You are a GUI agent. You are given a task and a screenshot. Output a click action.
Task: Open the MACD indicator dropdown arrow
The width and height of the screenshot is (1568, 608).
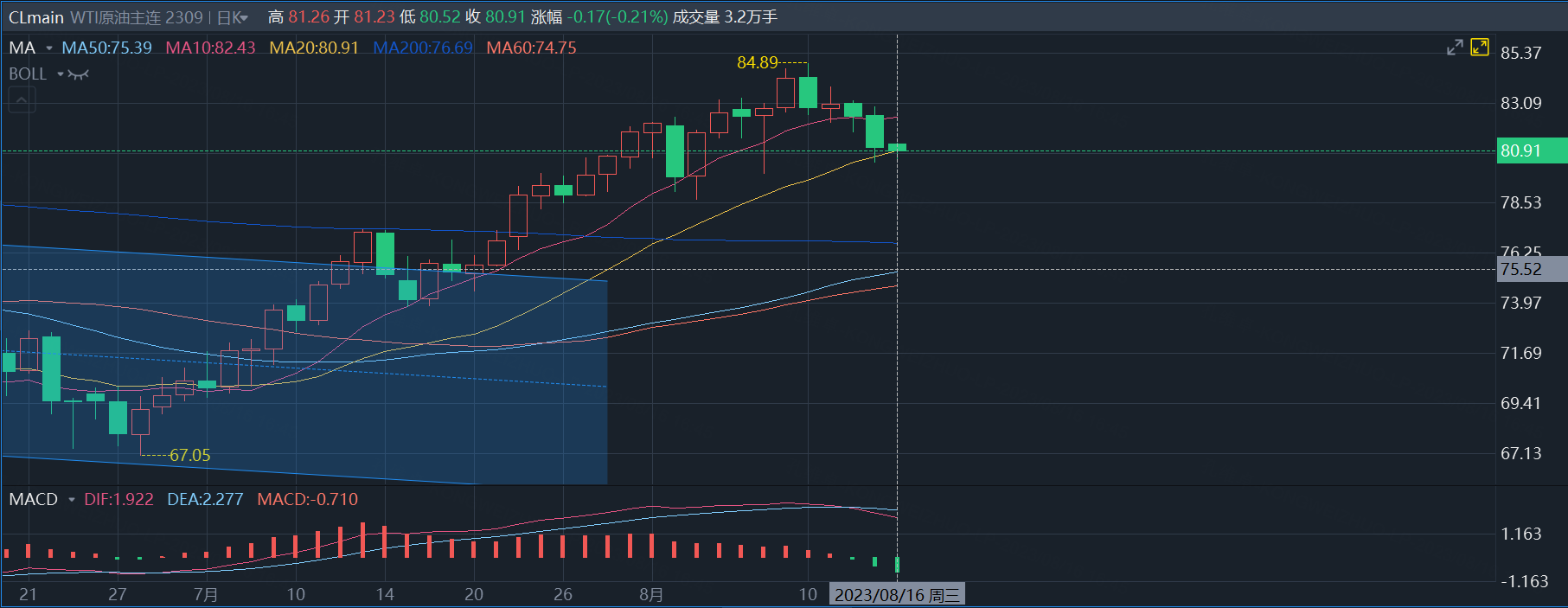pyautogui.click(x=72, y=500)
